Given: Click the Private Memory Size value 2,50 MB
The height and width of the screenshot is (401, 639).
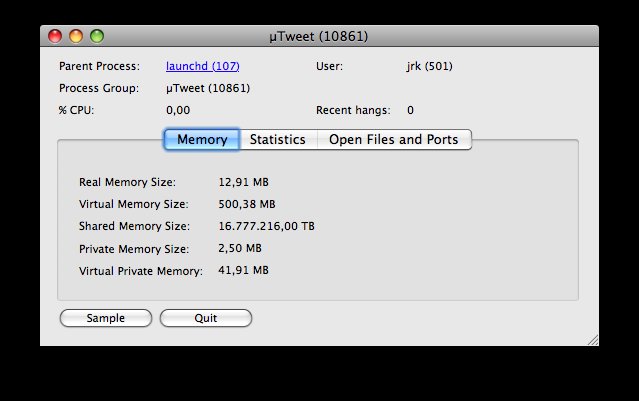Looking at the screenshot, I should coord(240,248).
